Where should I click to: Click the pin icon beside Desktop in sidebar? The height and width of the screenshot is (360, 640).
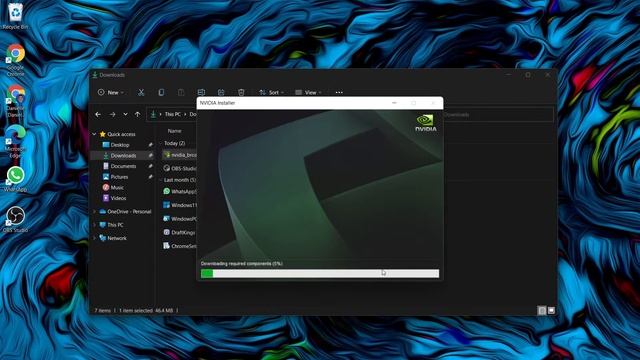pyautogui.click(x=150, y=145)
